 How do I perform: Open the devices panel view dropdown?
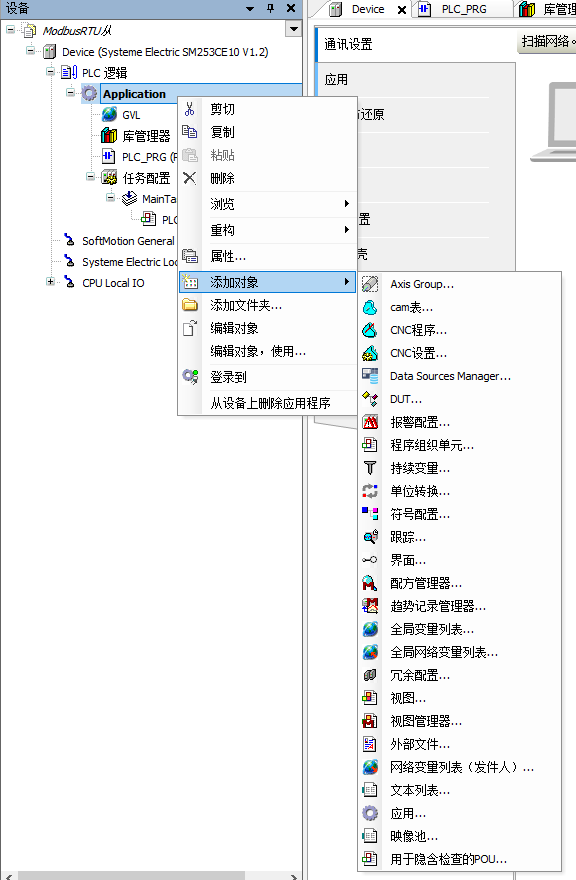click(293, 29)
